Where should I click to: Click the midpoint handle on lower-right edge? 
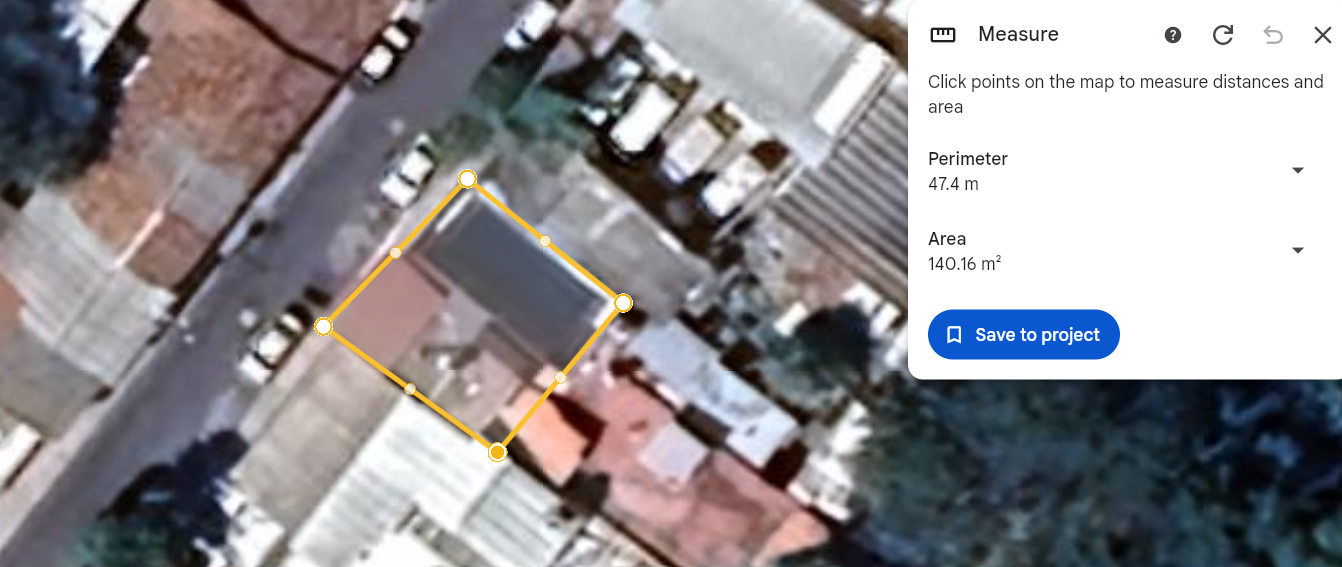(560, 377)
